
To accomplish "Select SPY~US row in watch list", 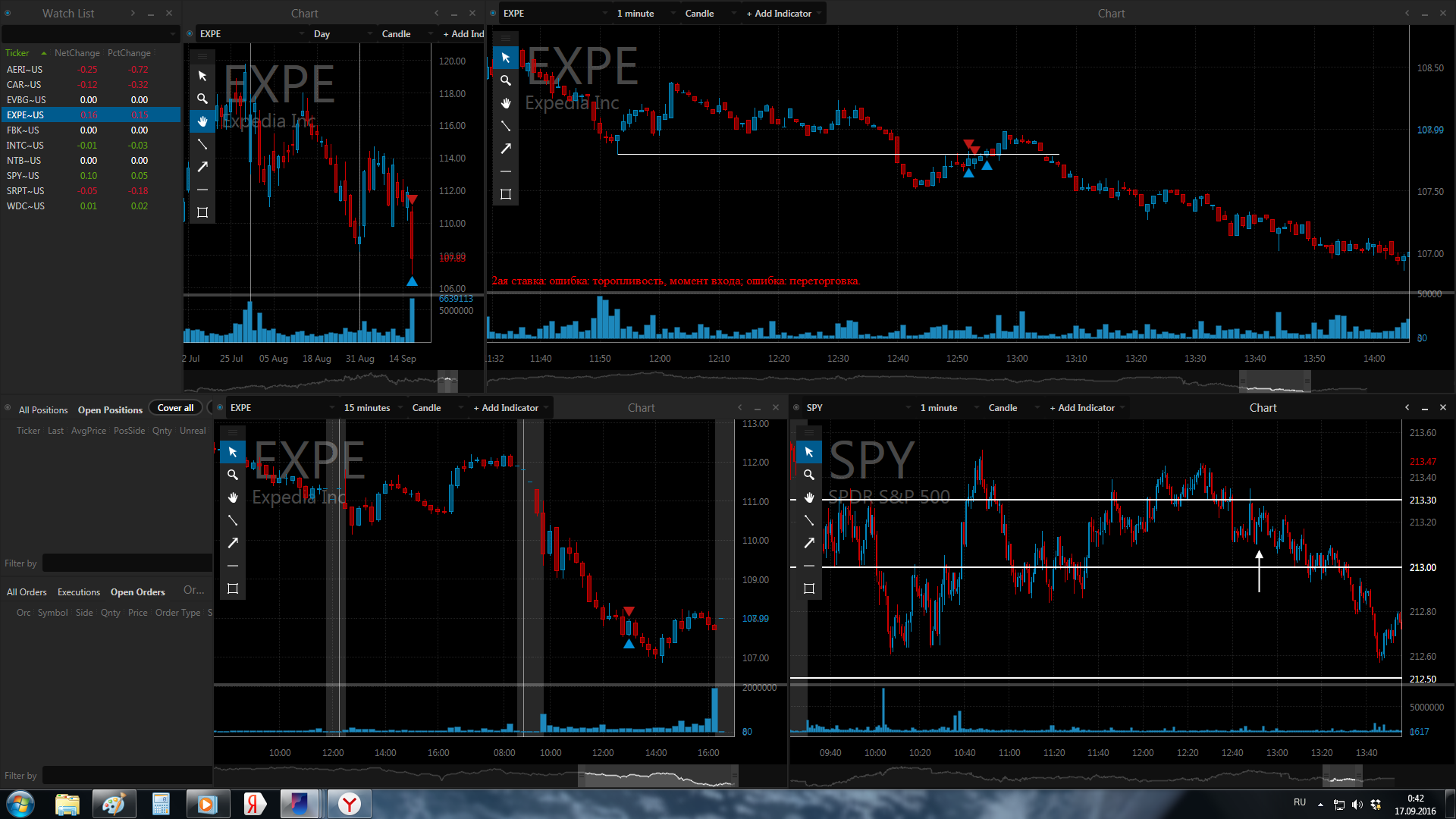I will click(x=91, y=175).
